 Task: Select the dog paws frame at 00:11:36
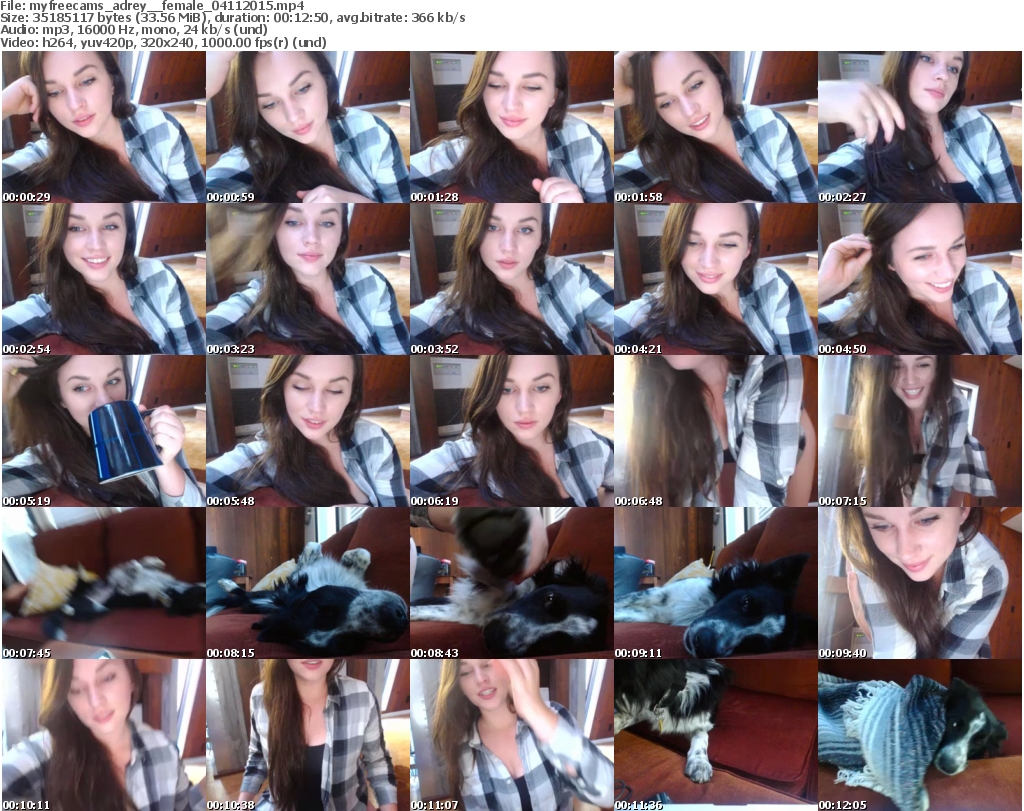click(715, 735)
